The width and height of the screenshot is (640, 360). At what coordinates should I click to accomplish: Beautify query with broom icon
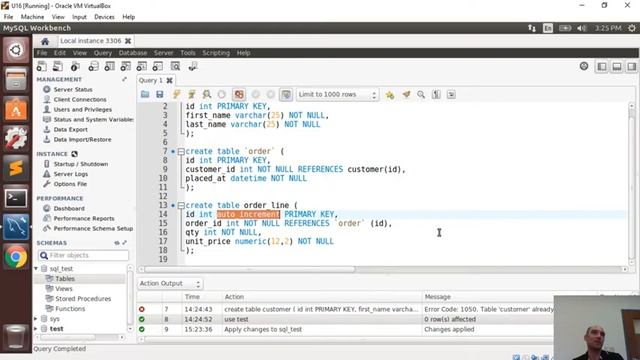pyautogui.click(x=406, y=95)
